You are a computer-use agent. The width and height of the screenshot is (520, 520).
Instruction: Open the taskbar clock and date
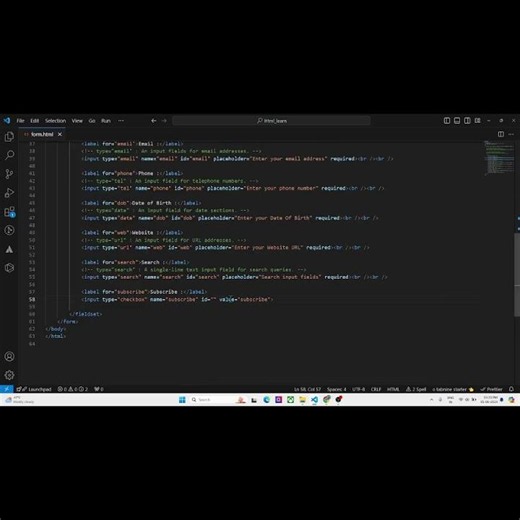click(x=489, y=400)
